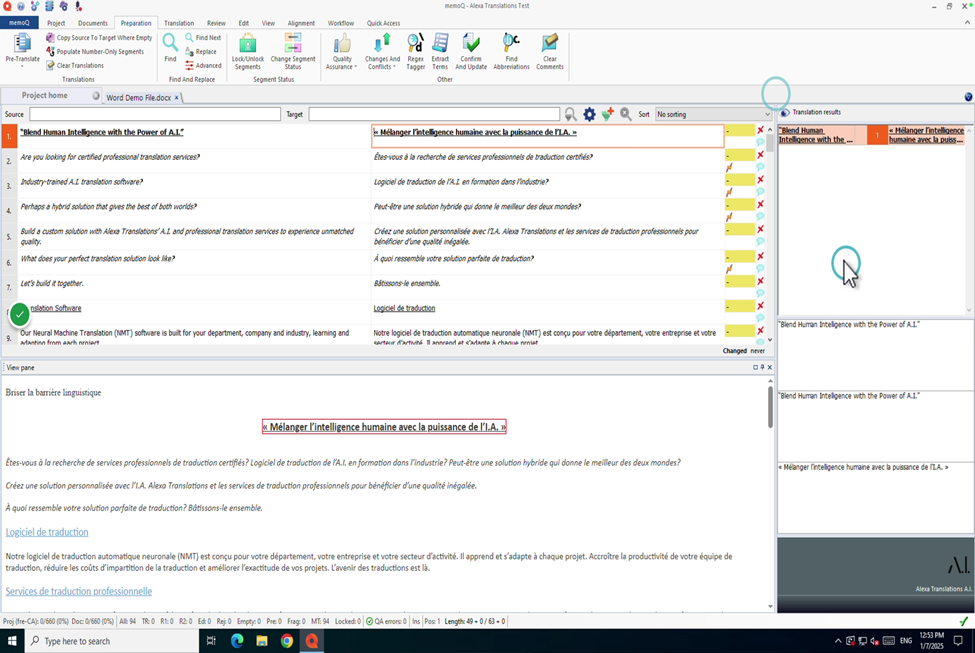Choose Populate Number-Only Segments
Screen dimensions: 975x653
(95, 52)
